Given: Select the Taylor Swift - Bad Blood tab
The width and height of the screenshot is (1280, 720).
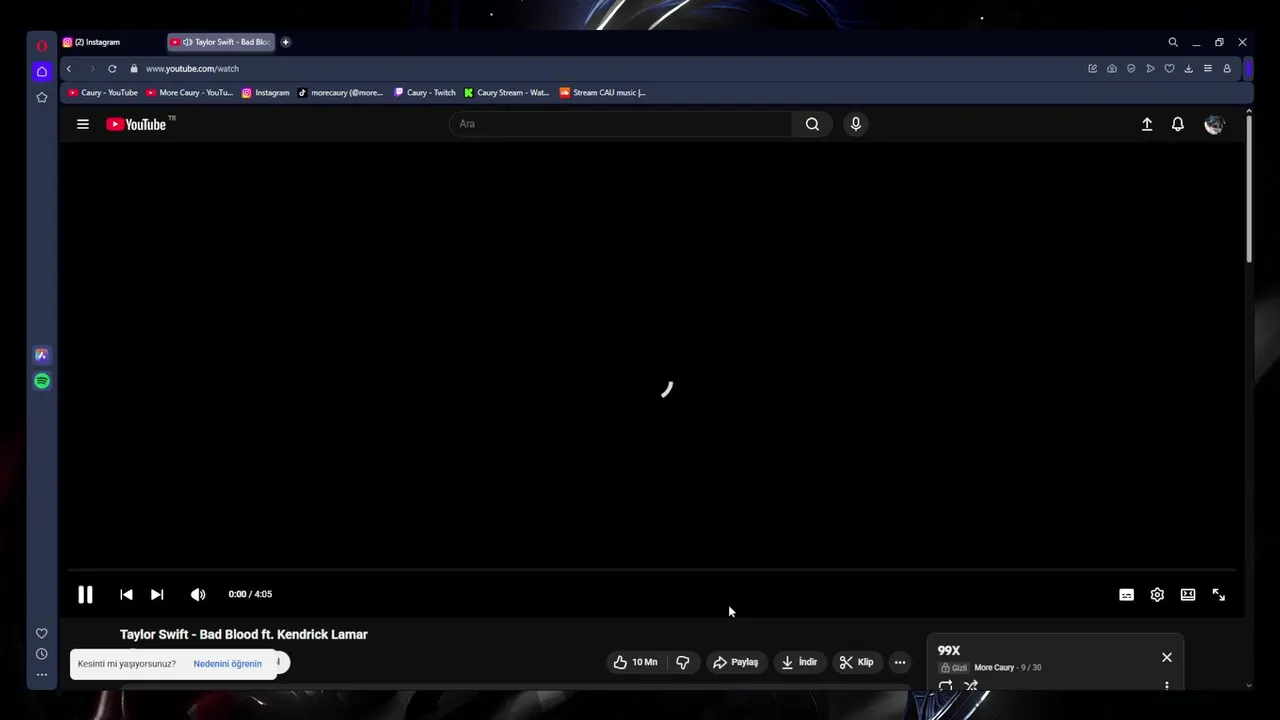Looking at the screenshot, I should tap(220, 42).
